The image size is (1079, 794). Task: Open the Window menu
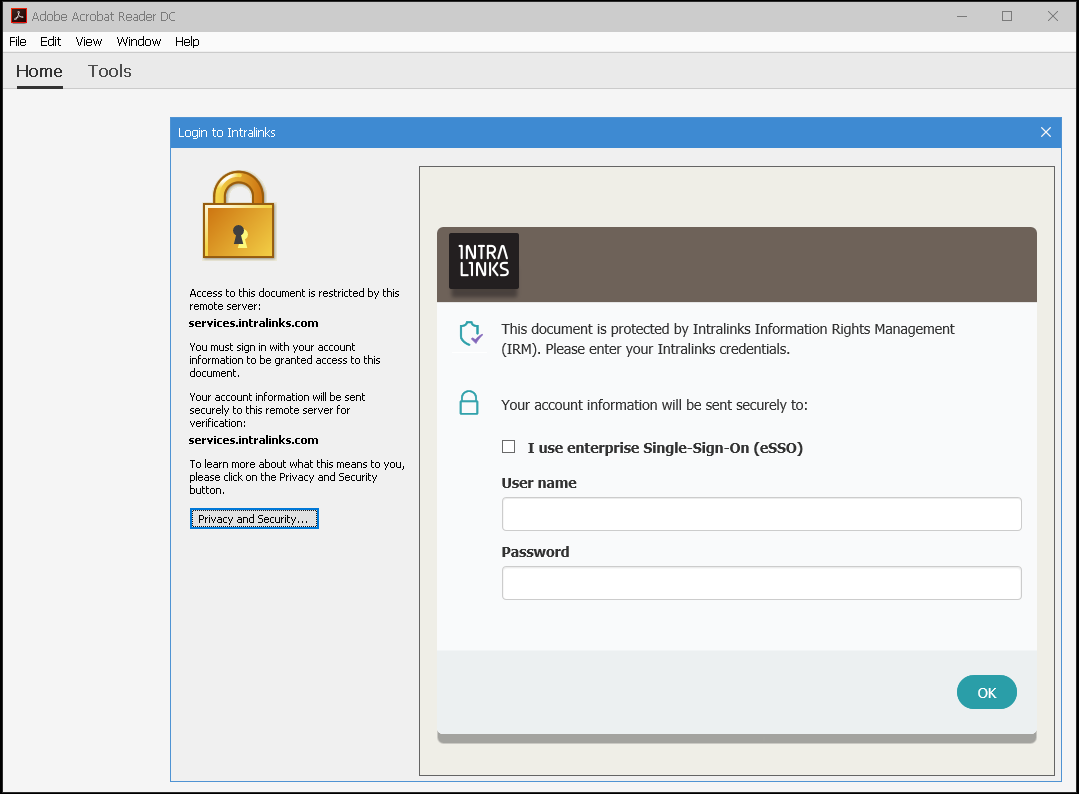point(138,41)
